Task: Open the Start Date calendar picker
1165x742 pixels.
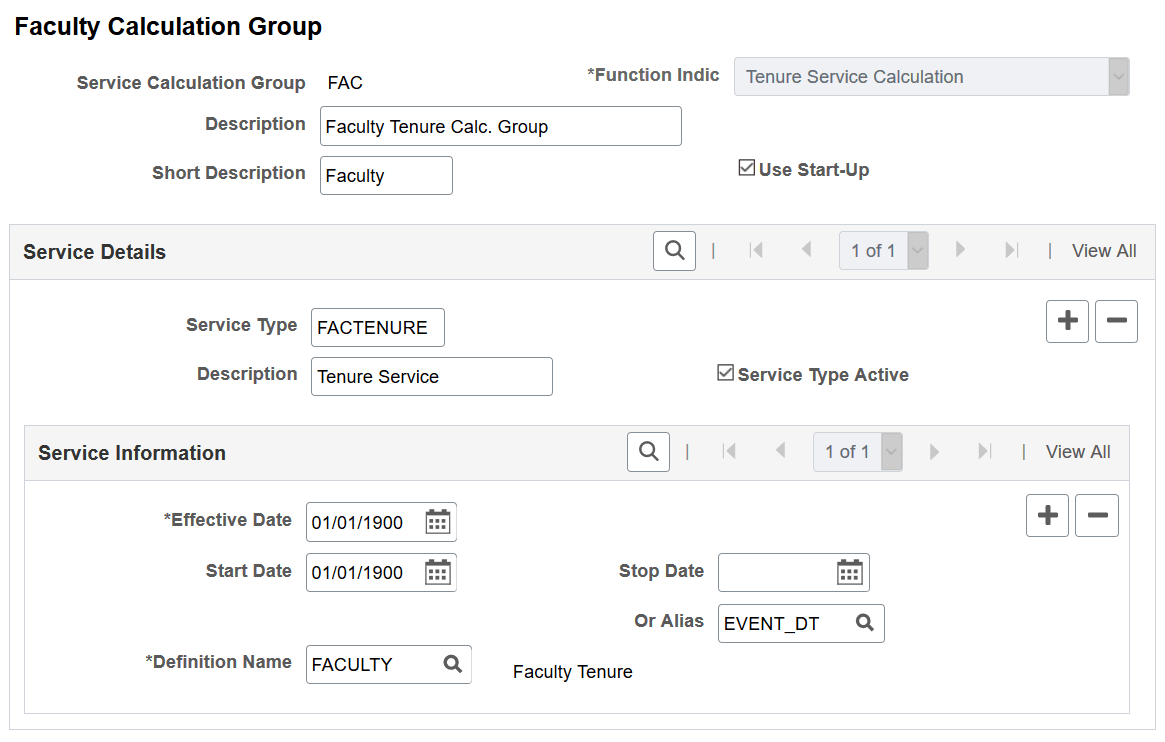Action: 438,572
